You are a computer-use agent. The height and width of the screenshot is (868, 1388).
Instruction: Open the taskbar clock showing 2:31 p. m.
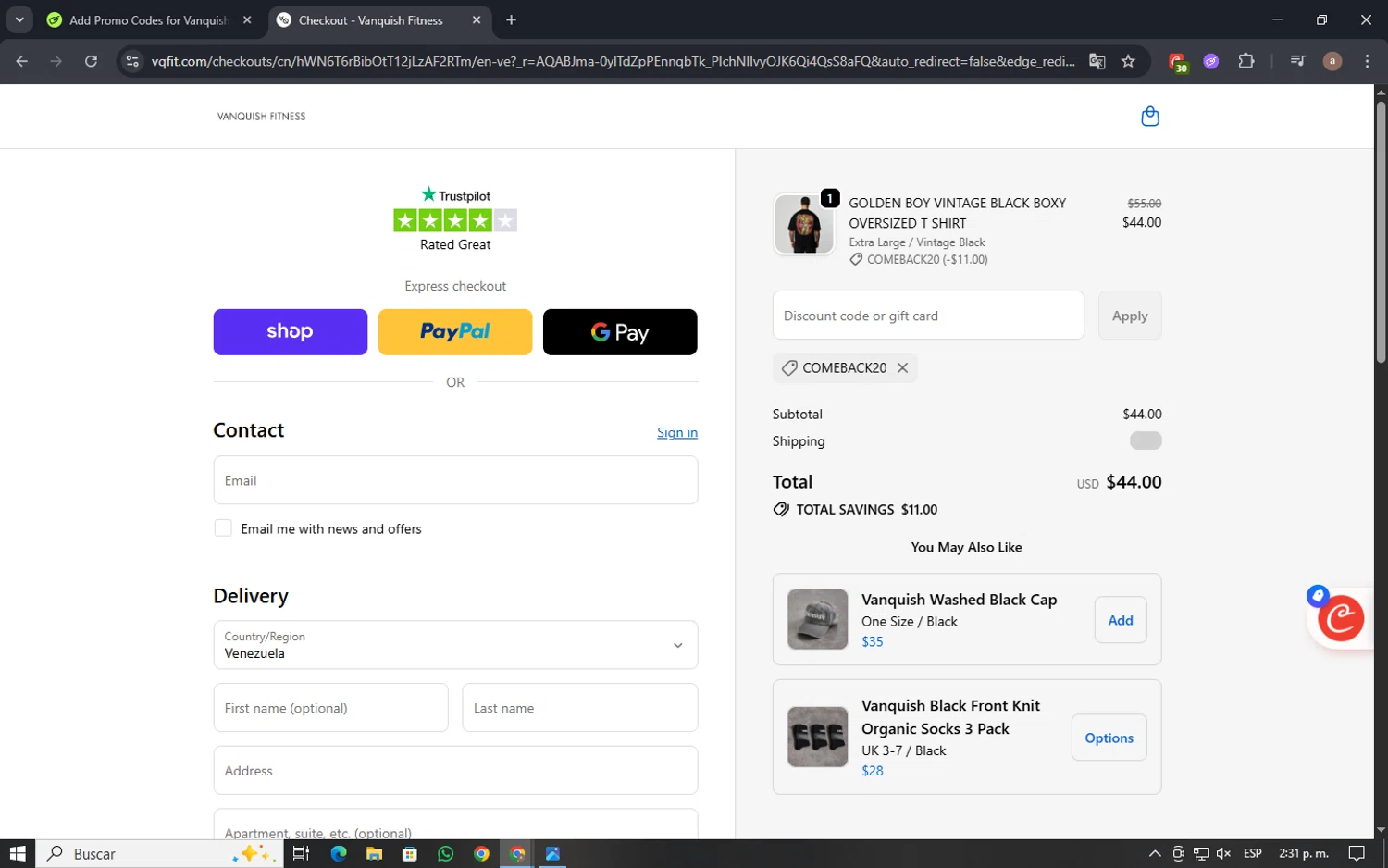coord(1304,853)
